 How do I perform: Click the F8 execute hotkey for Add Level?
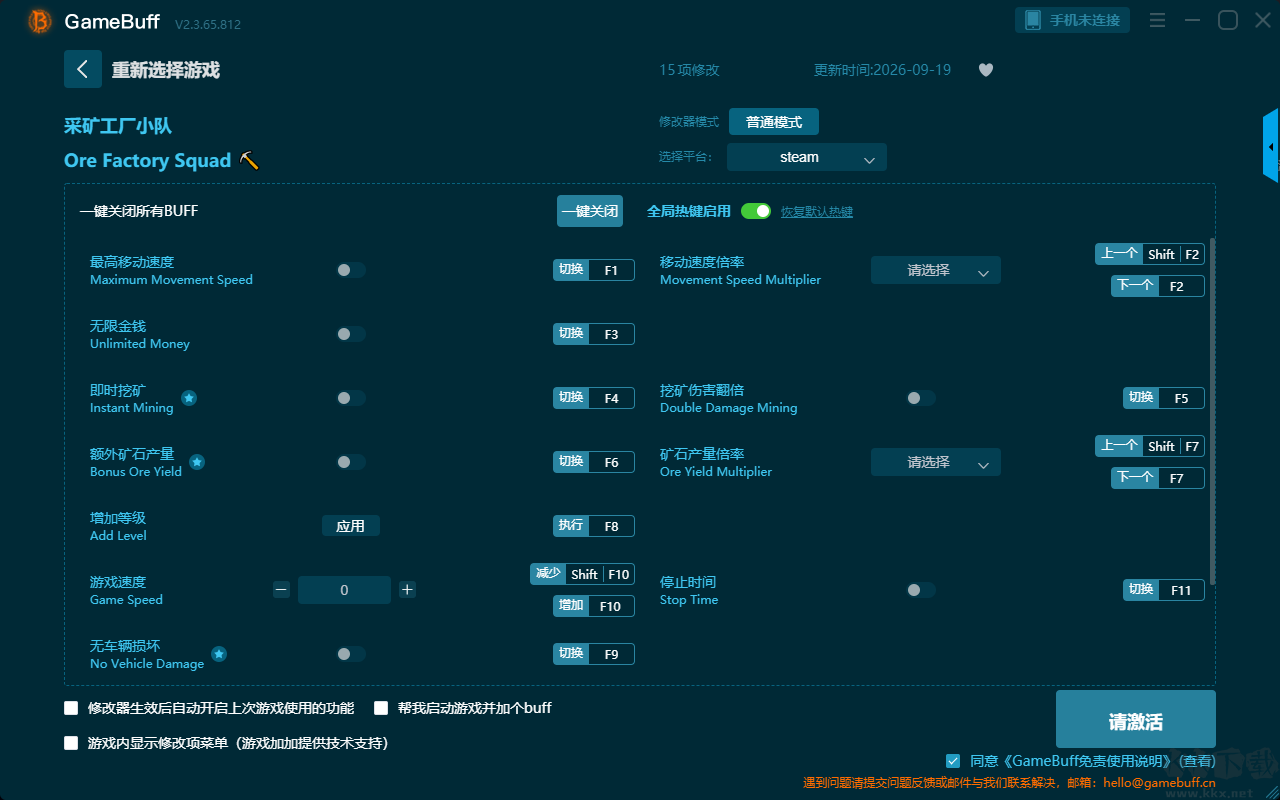pos(594,526)
